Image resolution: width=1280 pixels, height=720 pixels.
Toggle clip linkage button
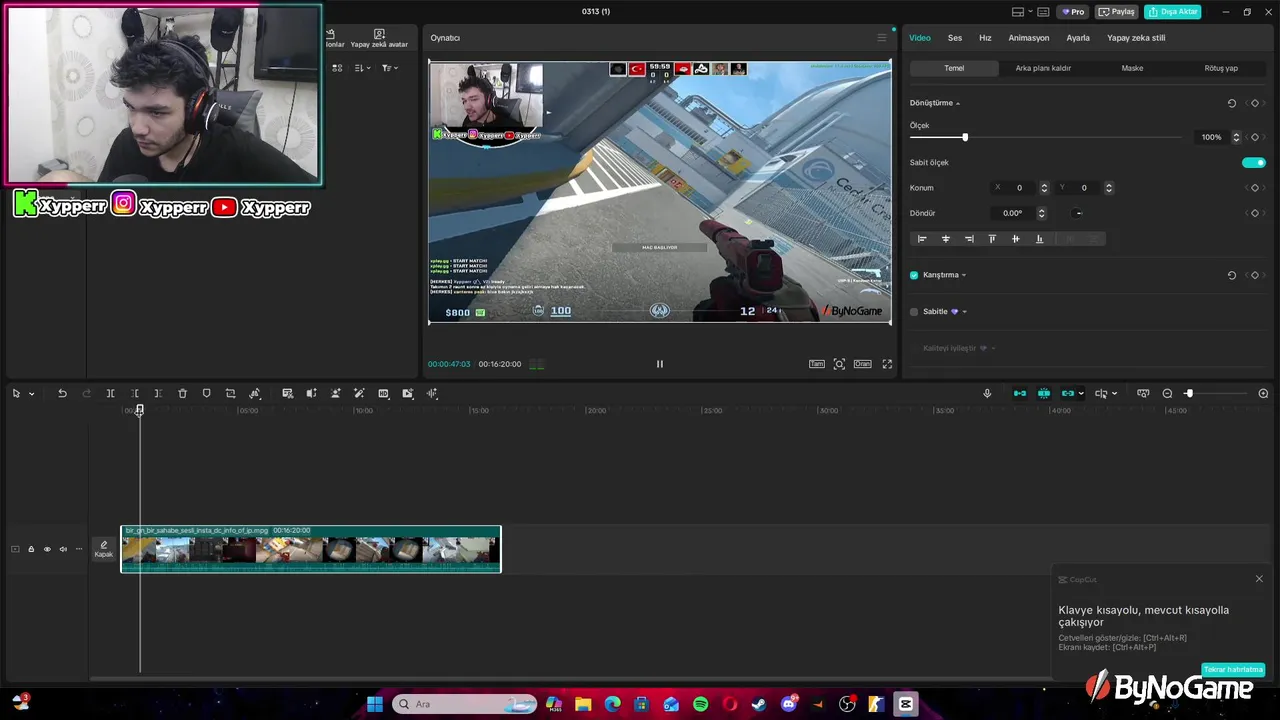1068,393
